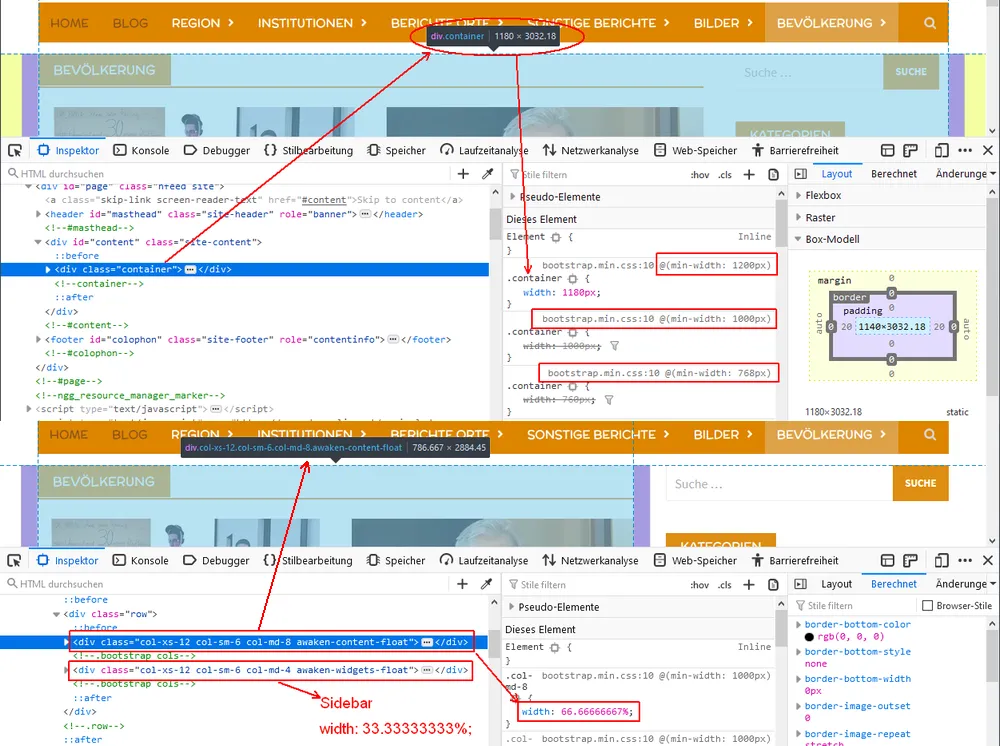Image resolution: width=1000 pixels, height=746 pixels.
Task: Enable the Browser-Stile checkbox
Action: [927, 605]
